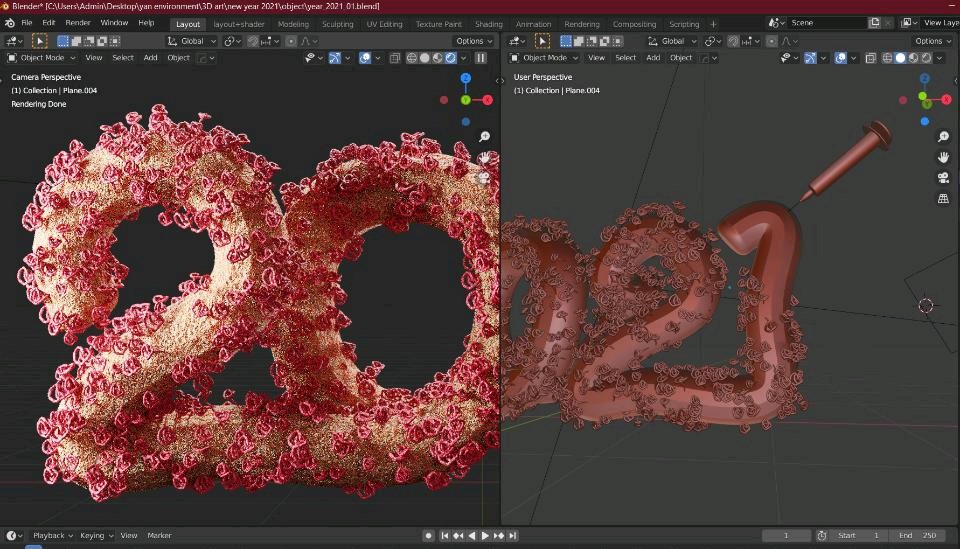Enable proportional editing in the left viewport
The image size is (960, 549).
coord(291,41)
